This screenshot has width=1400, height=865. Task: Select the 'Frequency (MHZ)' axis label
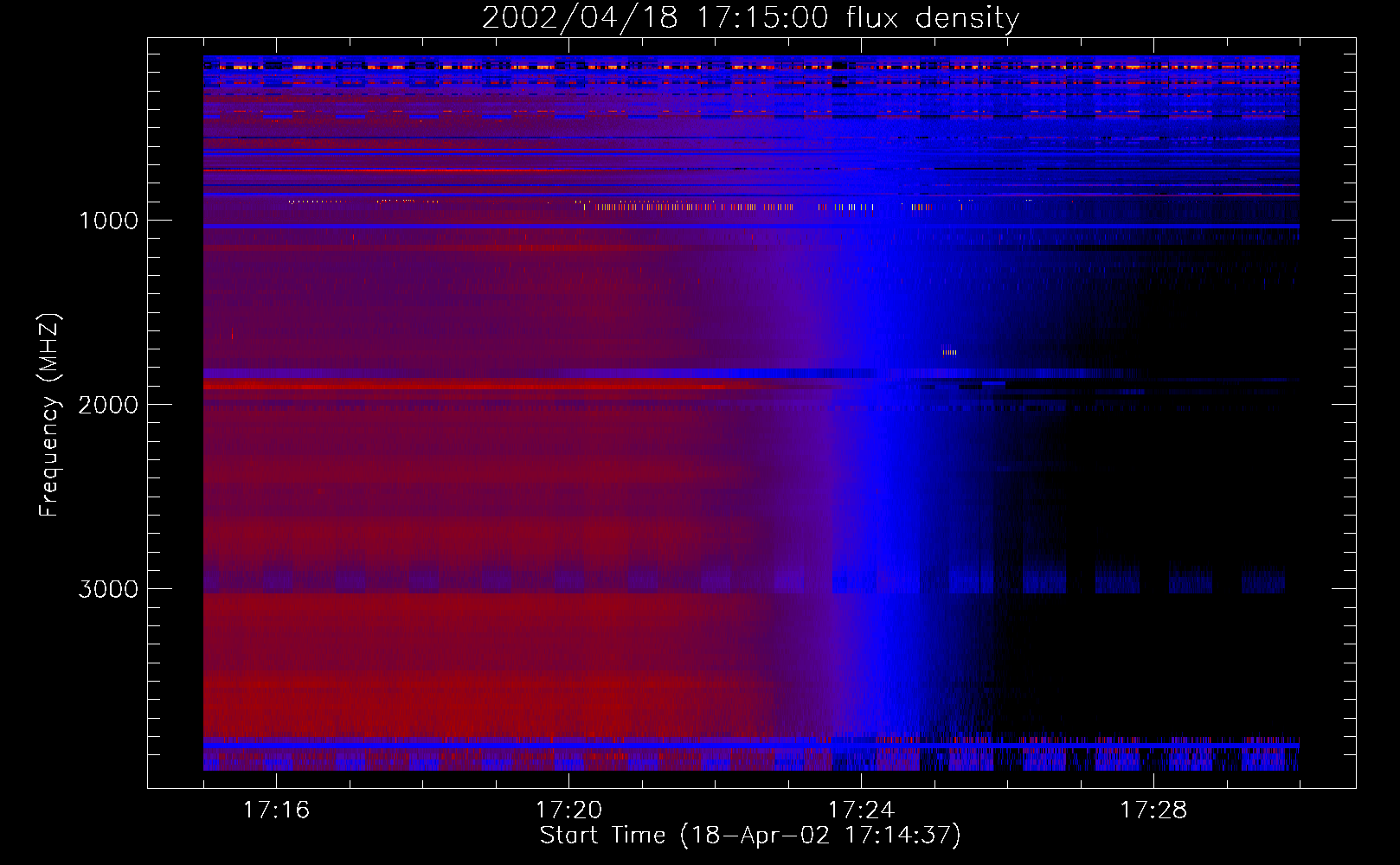click(x=49, y=415)
